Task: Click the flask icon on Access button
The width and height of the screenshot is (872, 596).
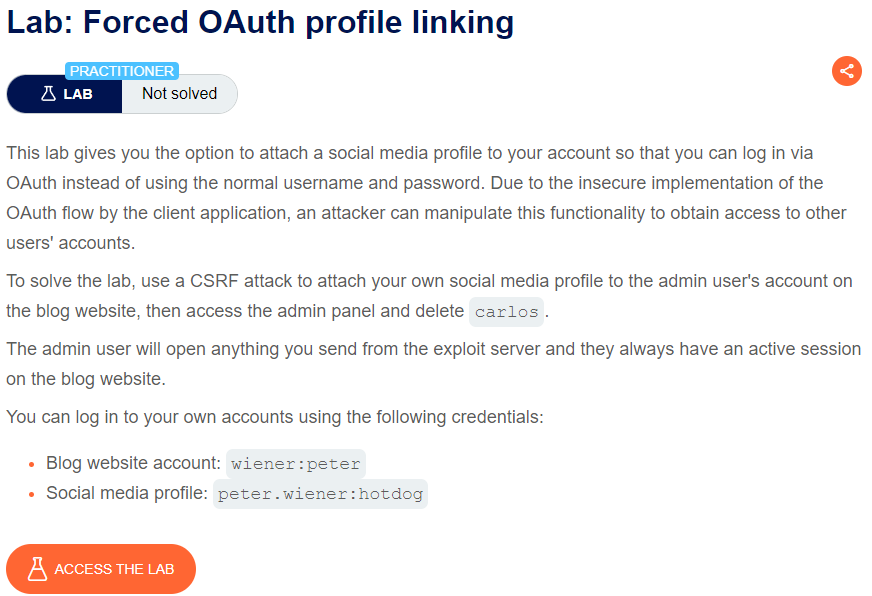Action: (37, 569)
